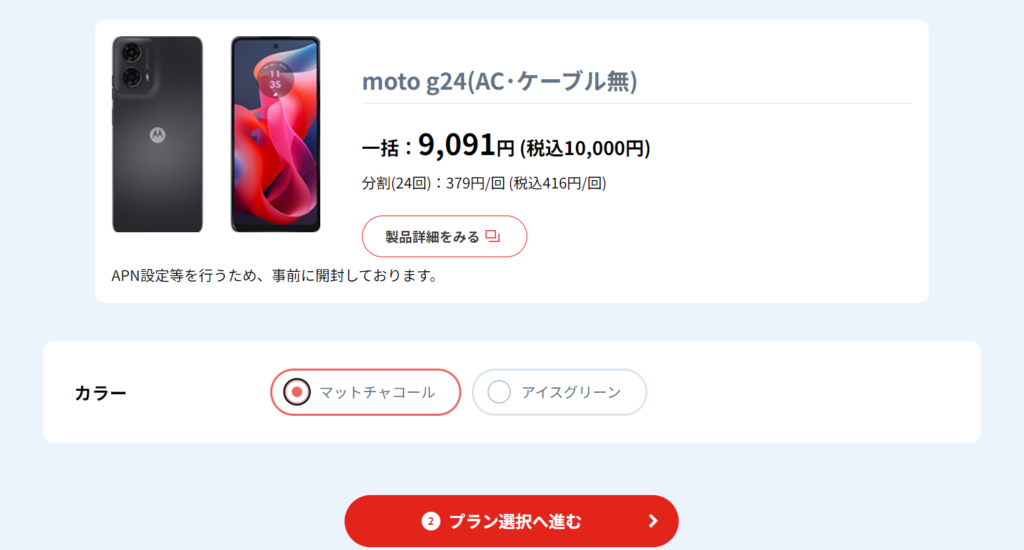Select the アイスグリーン radio circle
1024x550 pixels.
[x=499, y=392]
